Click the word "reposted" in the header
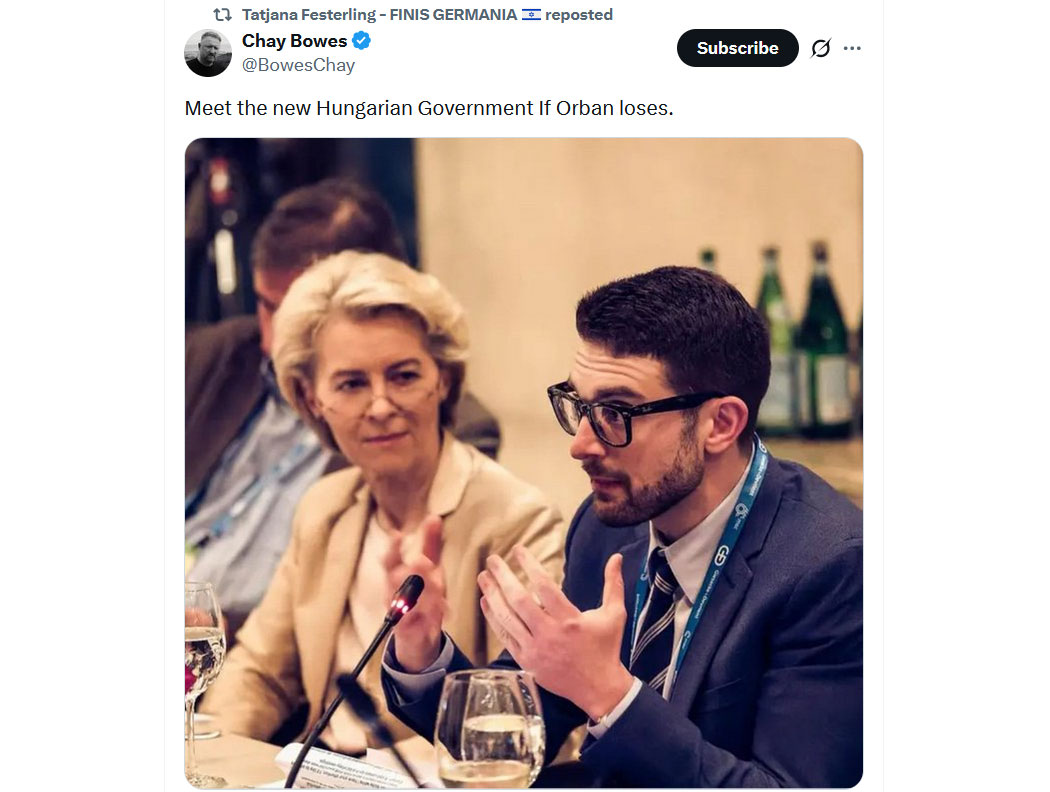Image resolution: width=1050 pixels, height=792 pixels. click(579, 15)
